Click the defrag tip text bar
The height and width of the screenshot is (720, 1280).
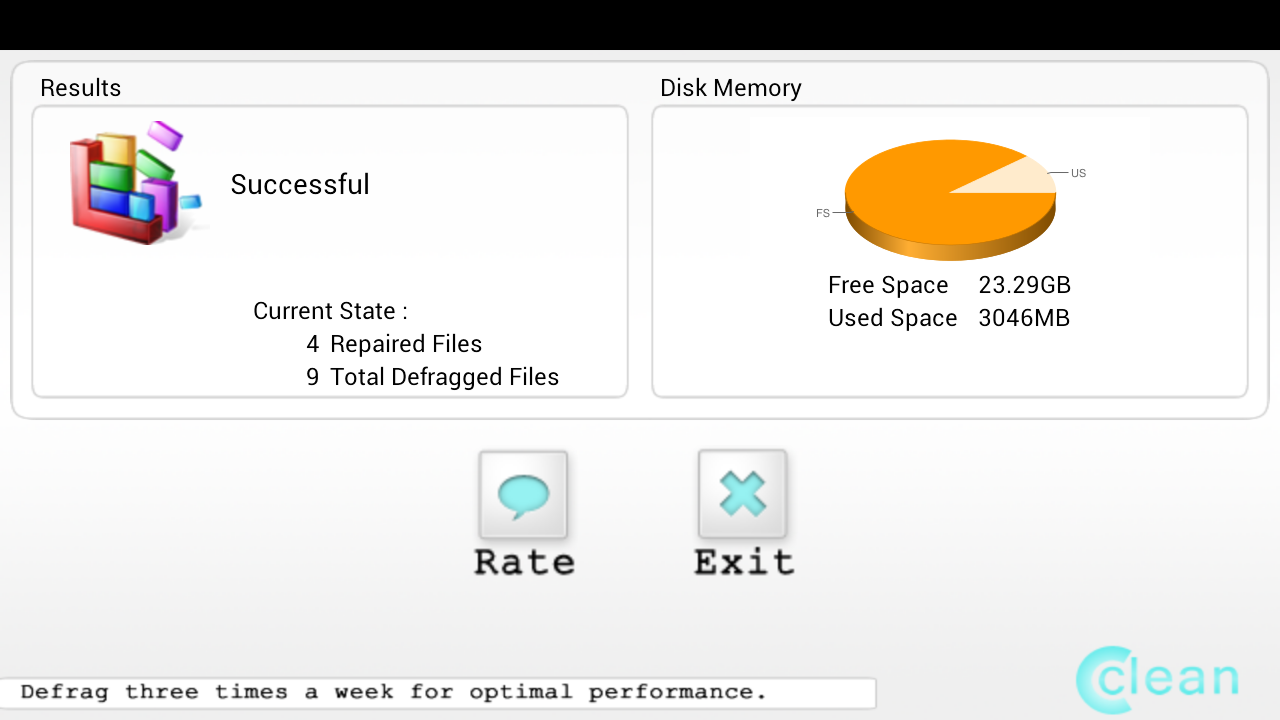(x=438, y=692)
